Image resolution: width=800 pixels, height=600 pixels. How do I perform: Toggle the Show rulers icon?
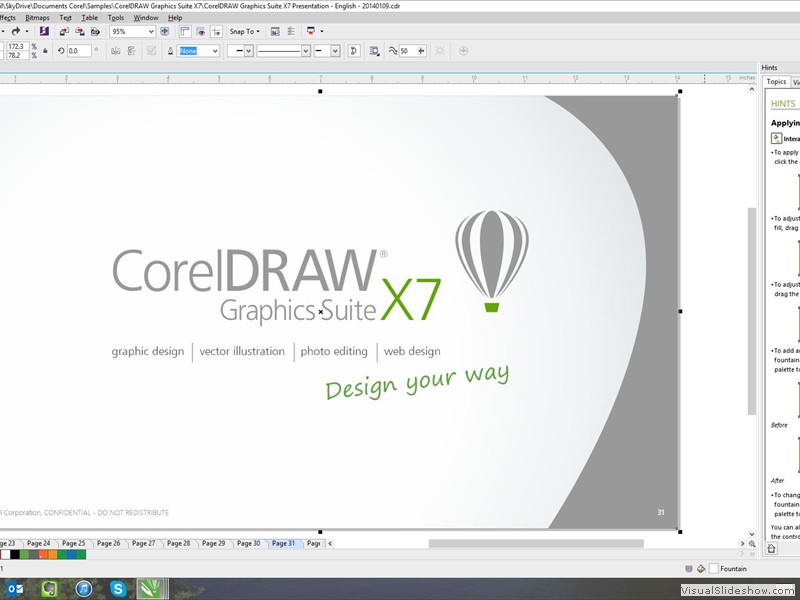click(x=185, y=32)
